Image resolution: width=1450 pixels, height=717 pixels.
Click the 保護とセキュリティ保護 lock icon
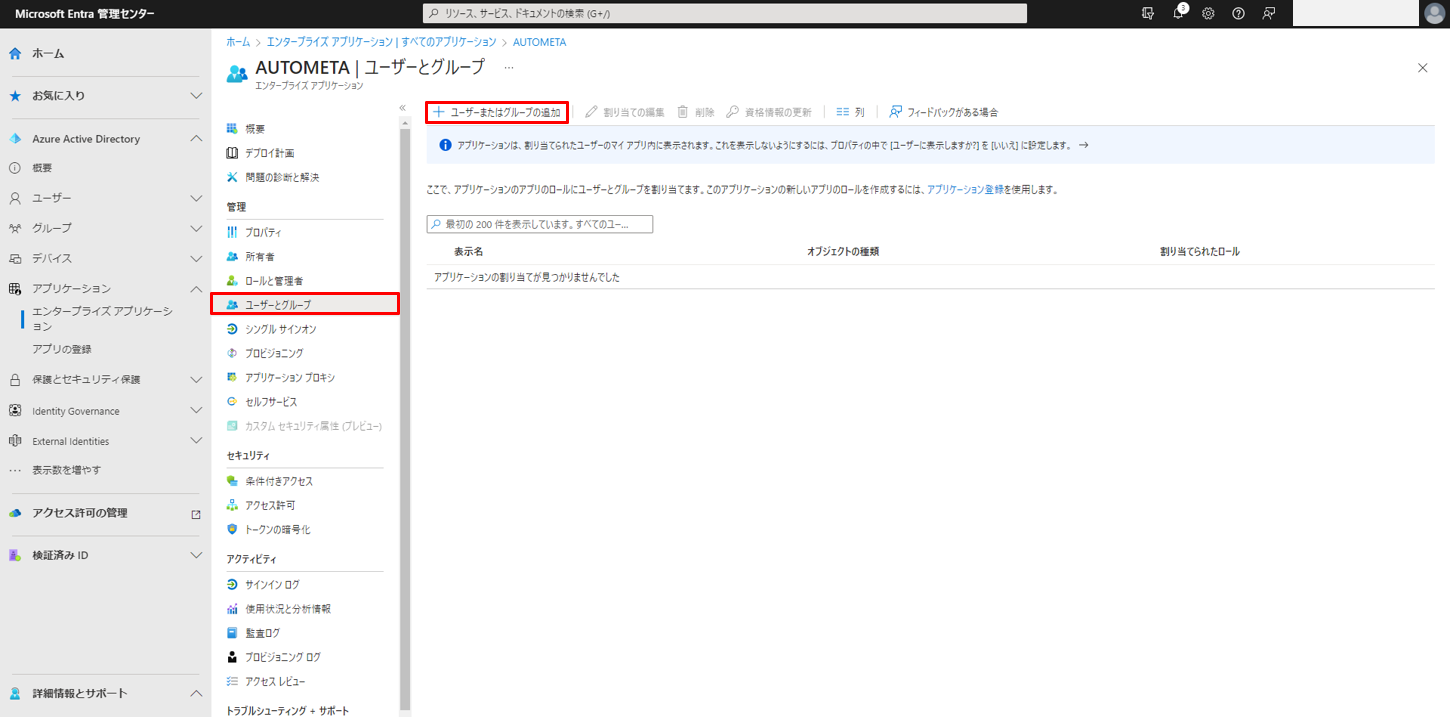pos(15,380)
